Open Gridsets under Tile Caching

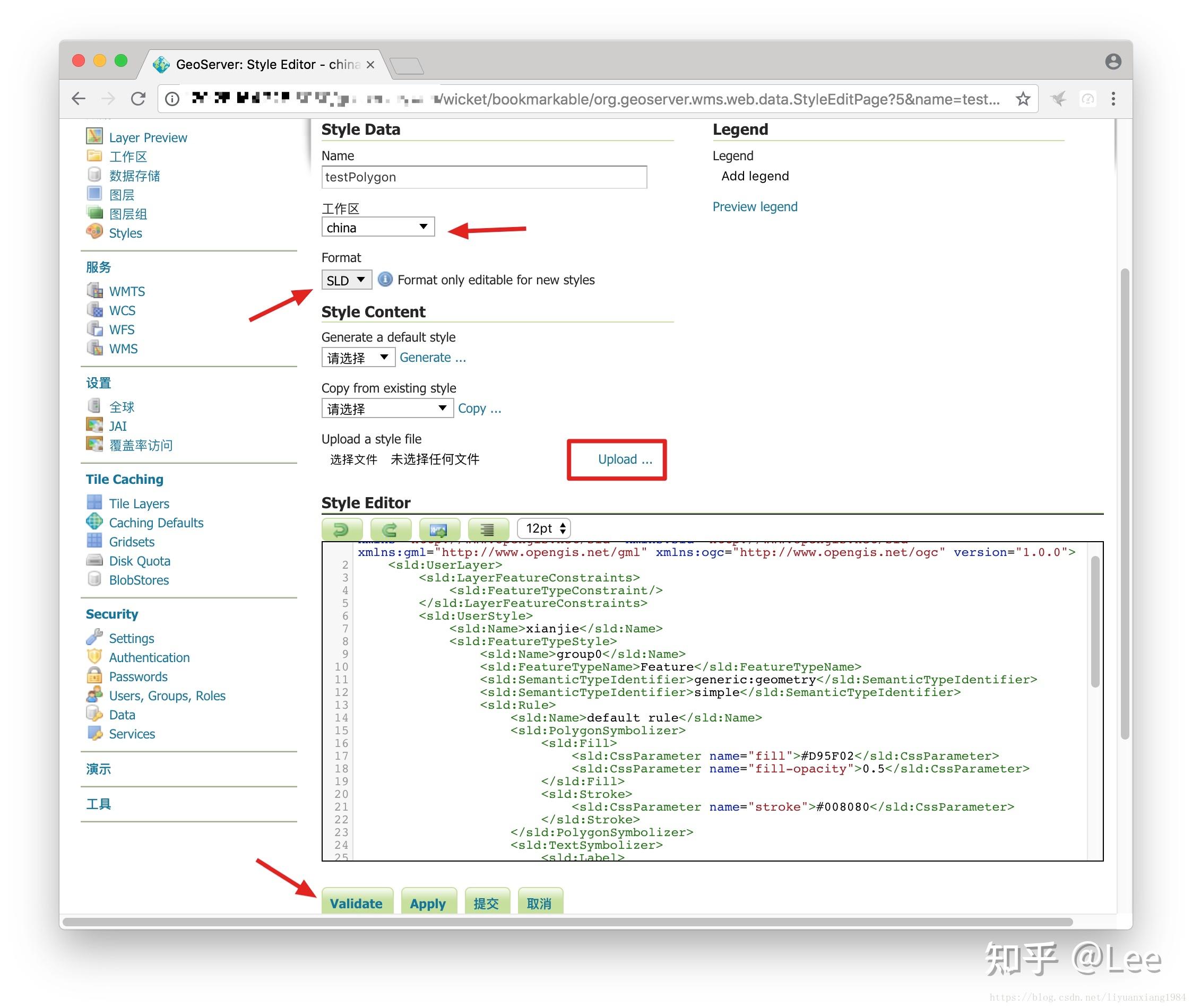tap(132, 541)
